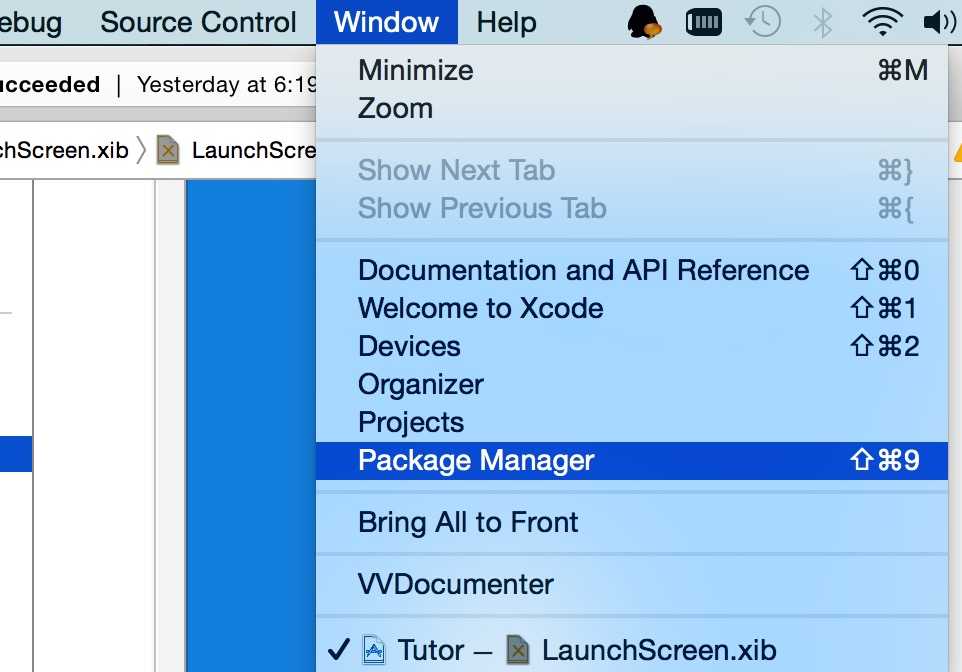The height and width of the screenshot is (672, 962).
Task: Expand the jump bar chevron after hScreen.xib
Action: 141,150
